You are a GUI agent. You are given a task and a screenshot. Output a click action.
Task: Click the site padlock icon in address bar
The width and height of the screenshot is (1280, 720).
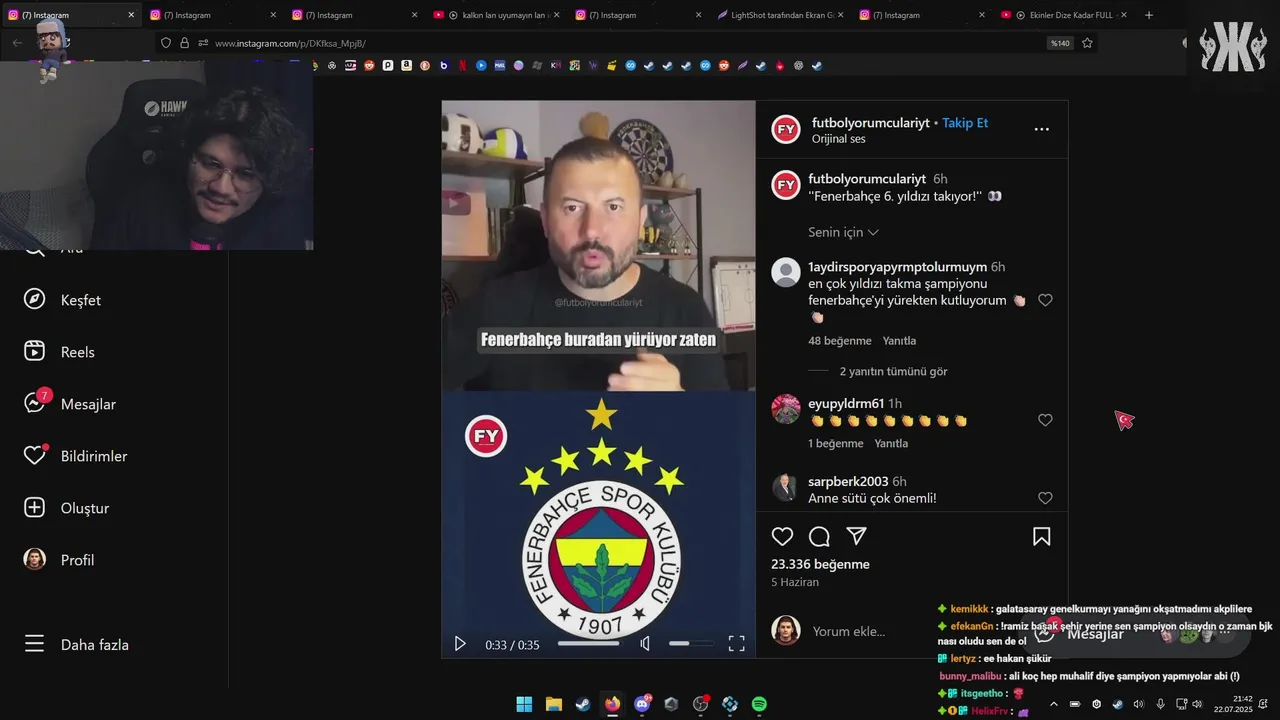[x=184, y=43]
